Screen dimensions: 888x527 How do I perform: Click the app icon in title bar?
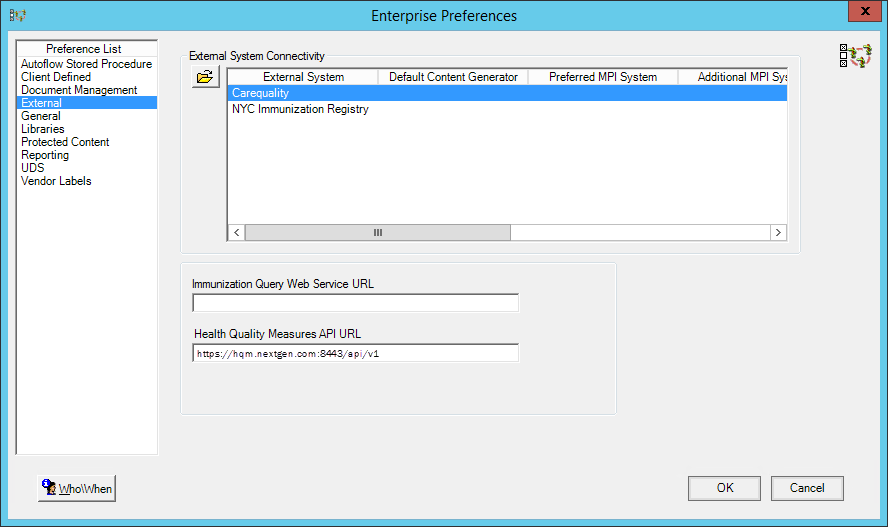tap(18, 15)
